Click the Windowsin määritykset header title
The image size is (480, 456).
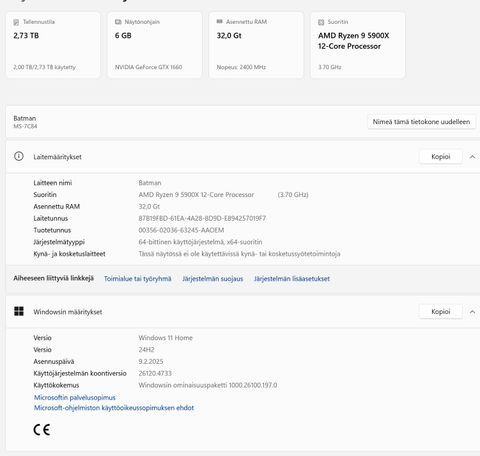tap(68, 312)
